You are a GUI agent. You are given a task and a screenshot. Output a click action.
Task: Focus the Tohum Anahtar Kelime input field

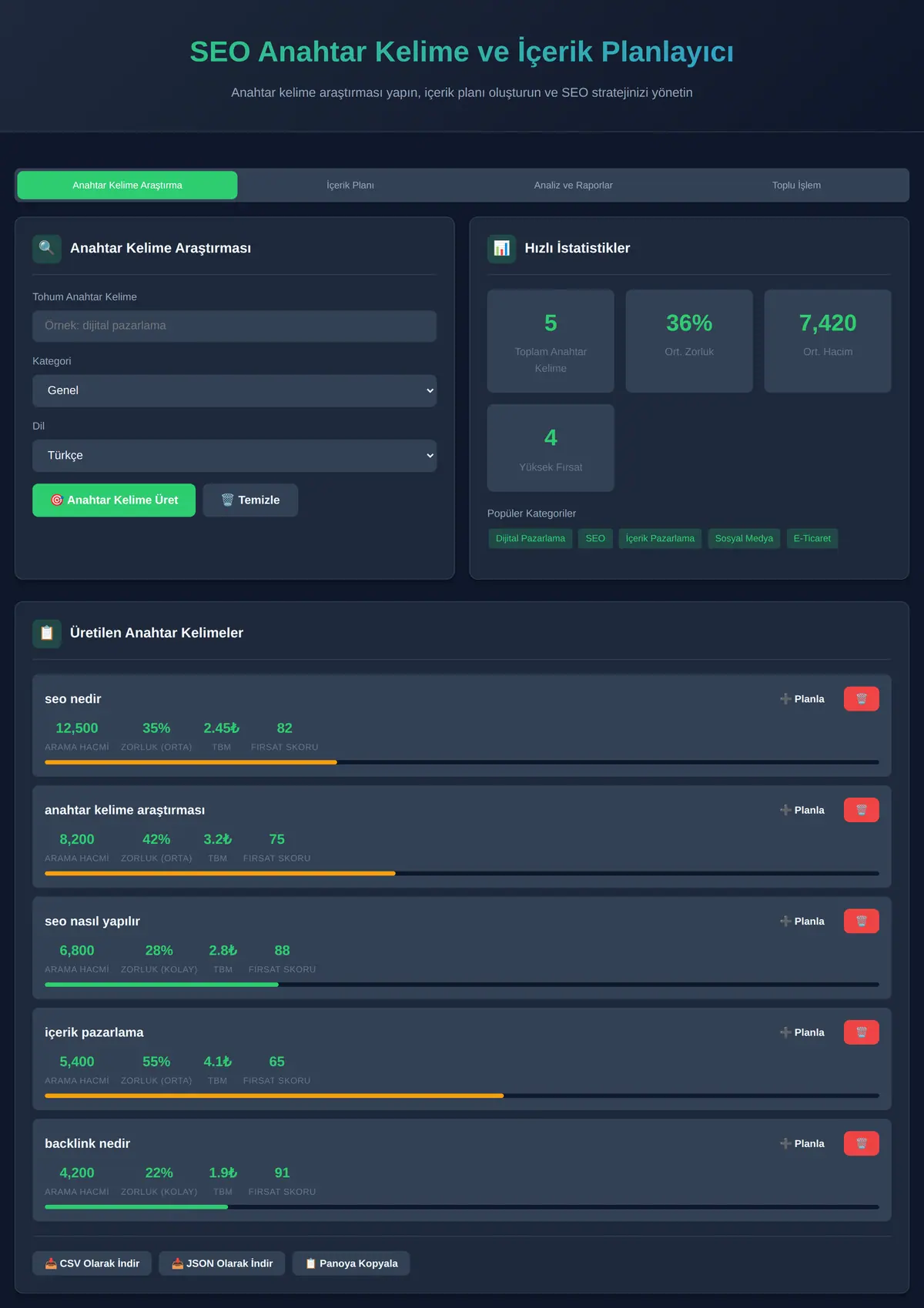coord(234,326)
